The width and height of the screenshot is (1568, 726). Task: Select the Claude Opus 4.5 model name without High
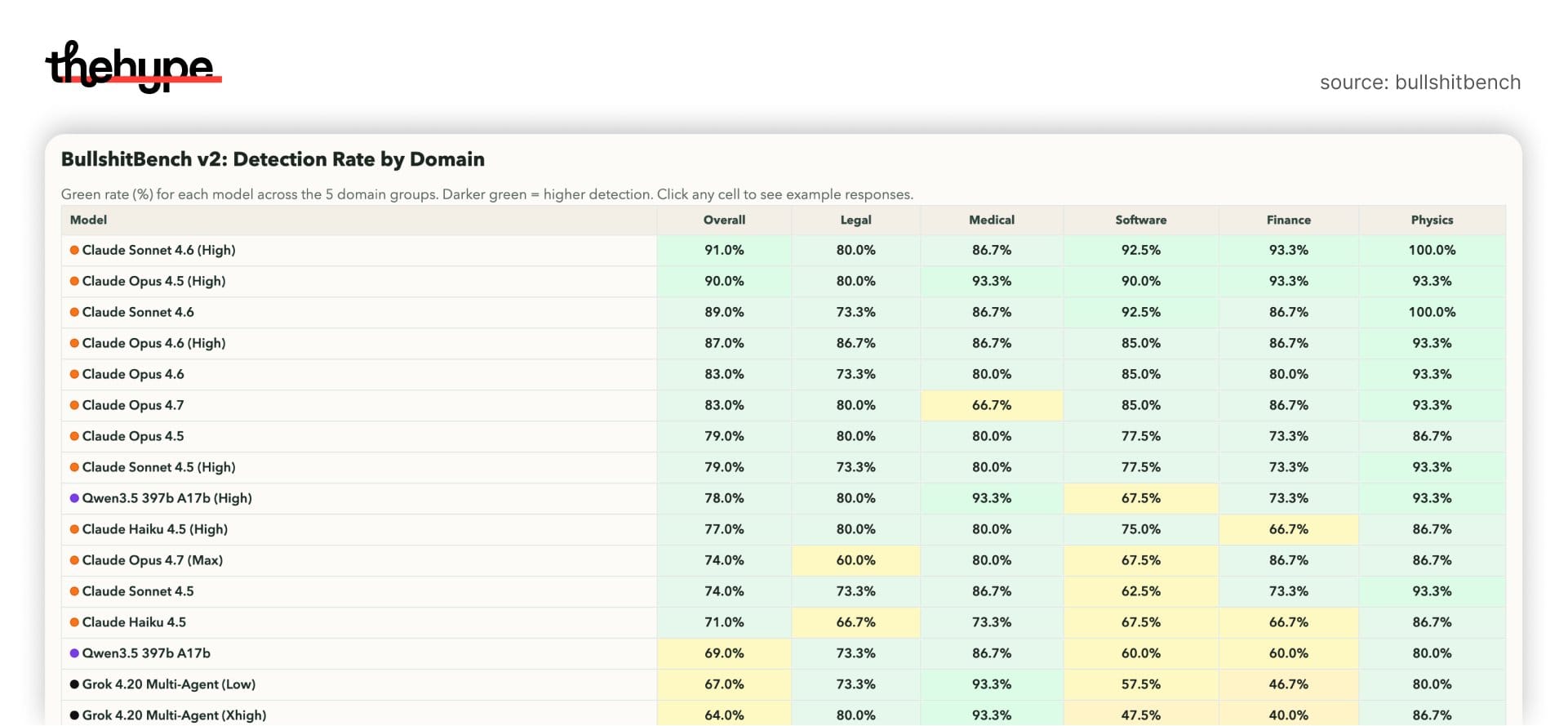tap(133, 437)
